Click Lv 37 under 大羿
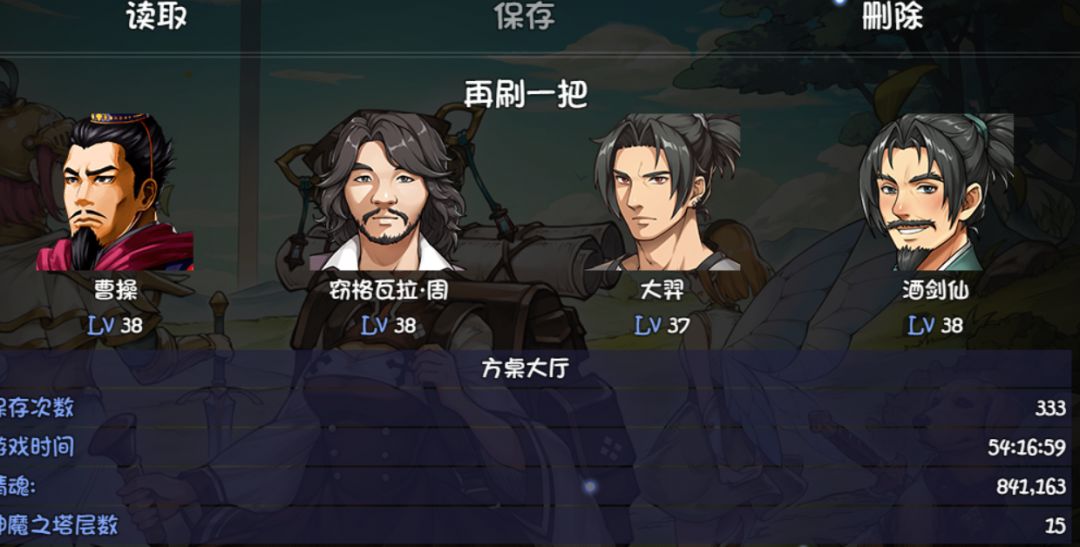This screenshot has width=1080, height=547. tap(661, 325)
